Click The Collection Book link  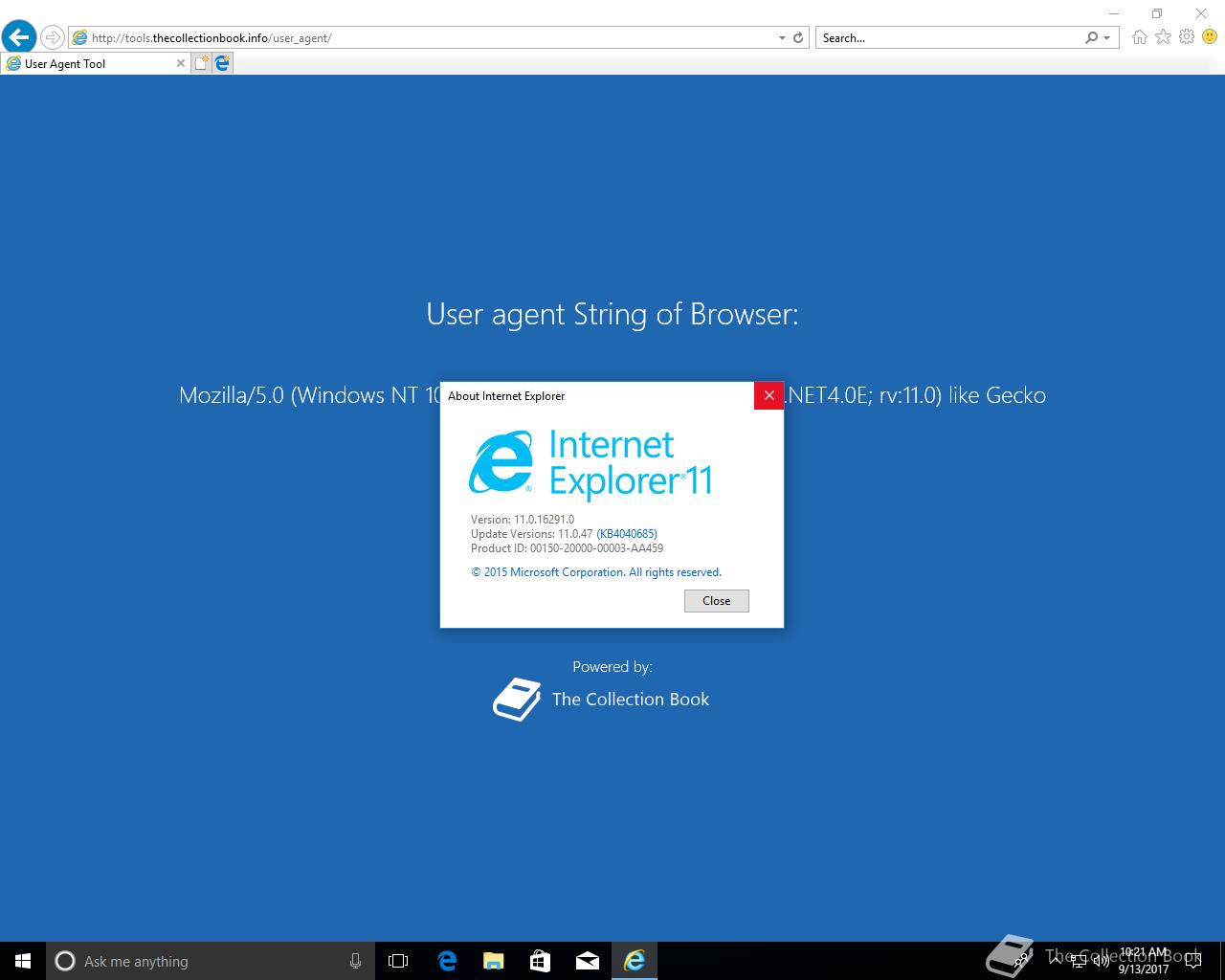click(x=631, y=700)
